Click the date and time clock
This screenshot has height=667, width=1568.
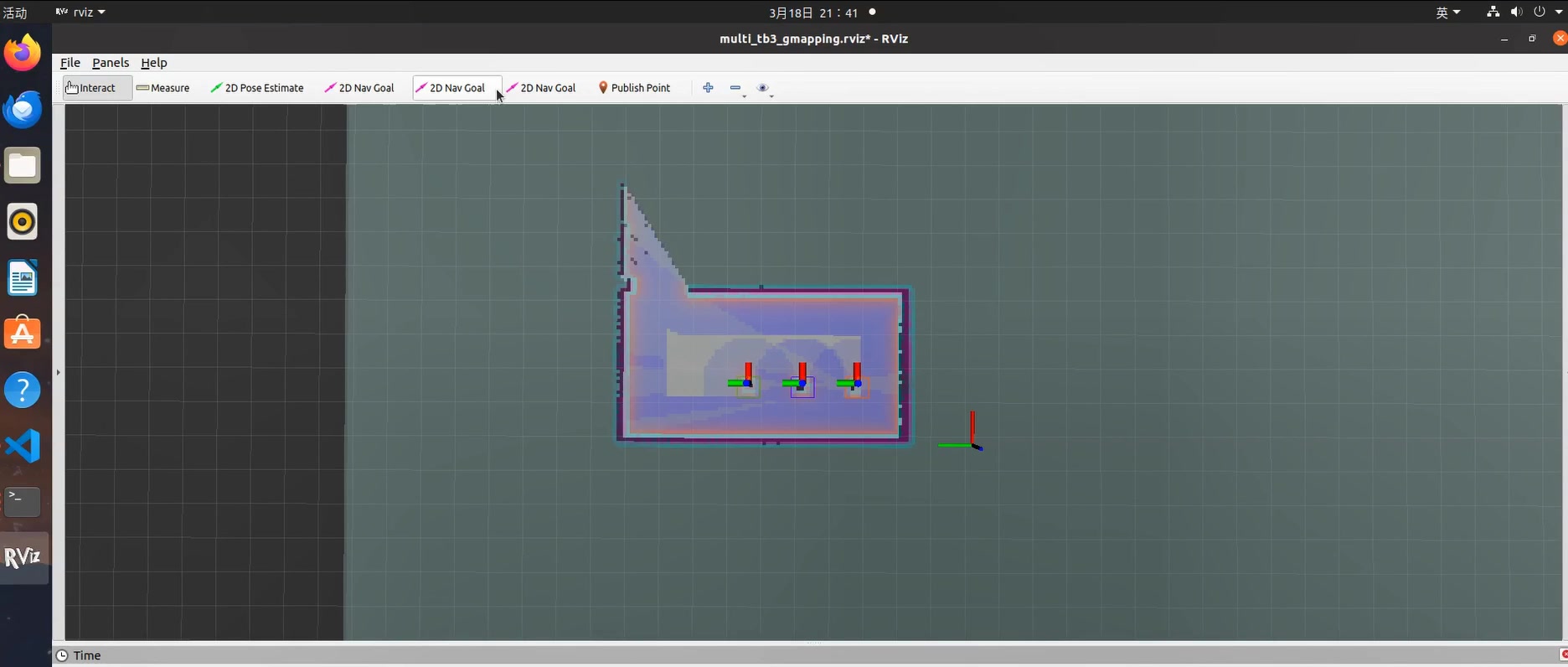813,13
